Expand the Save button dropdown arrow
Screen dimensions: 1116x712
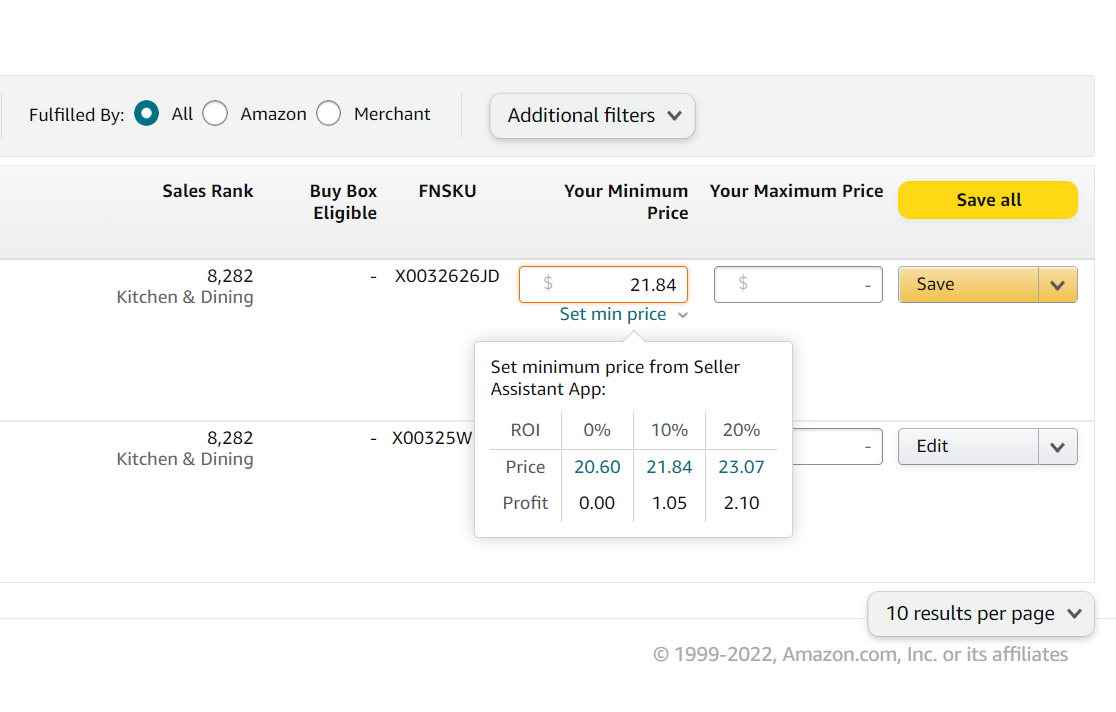point(1057,284)
